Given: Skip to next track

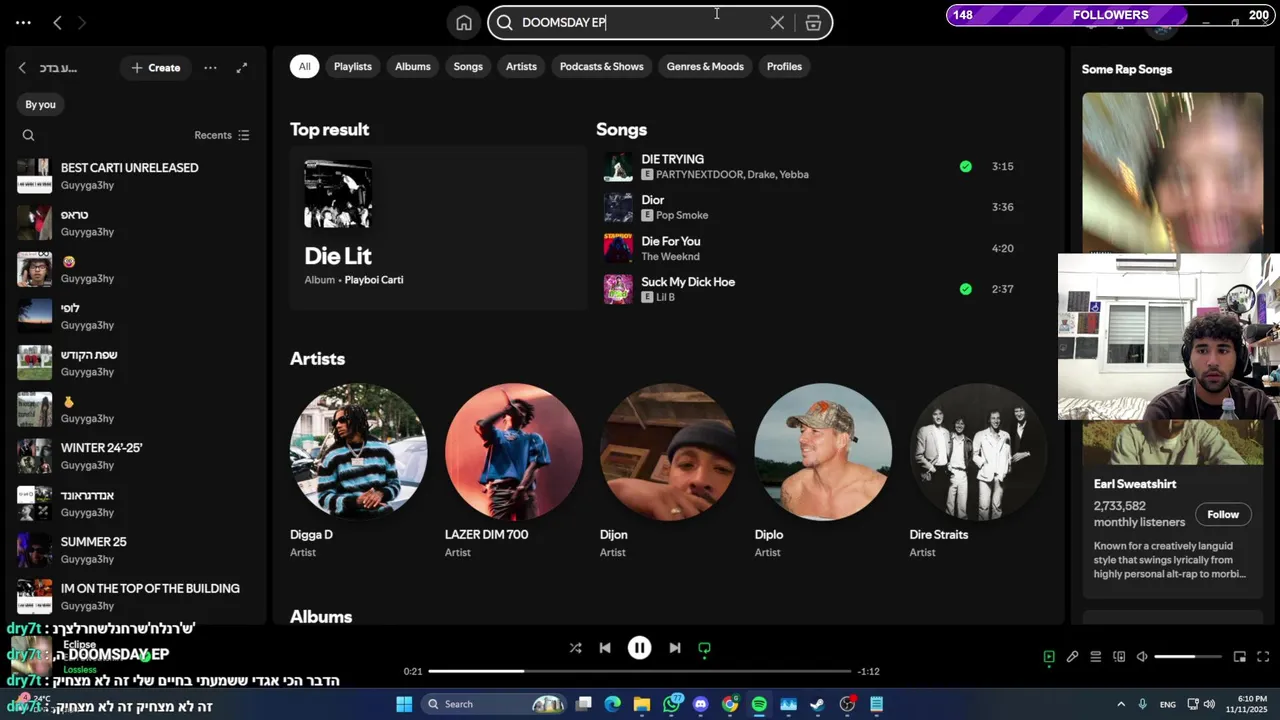Looking at the screenshot, I should click(x=675, y=648).
